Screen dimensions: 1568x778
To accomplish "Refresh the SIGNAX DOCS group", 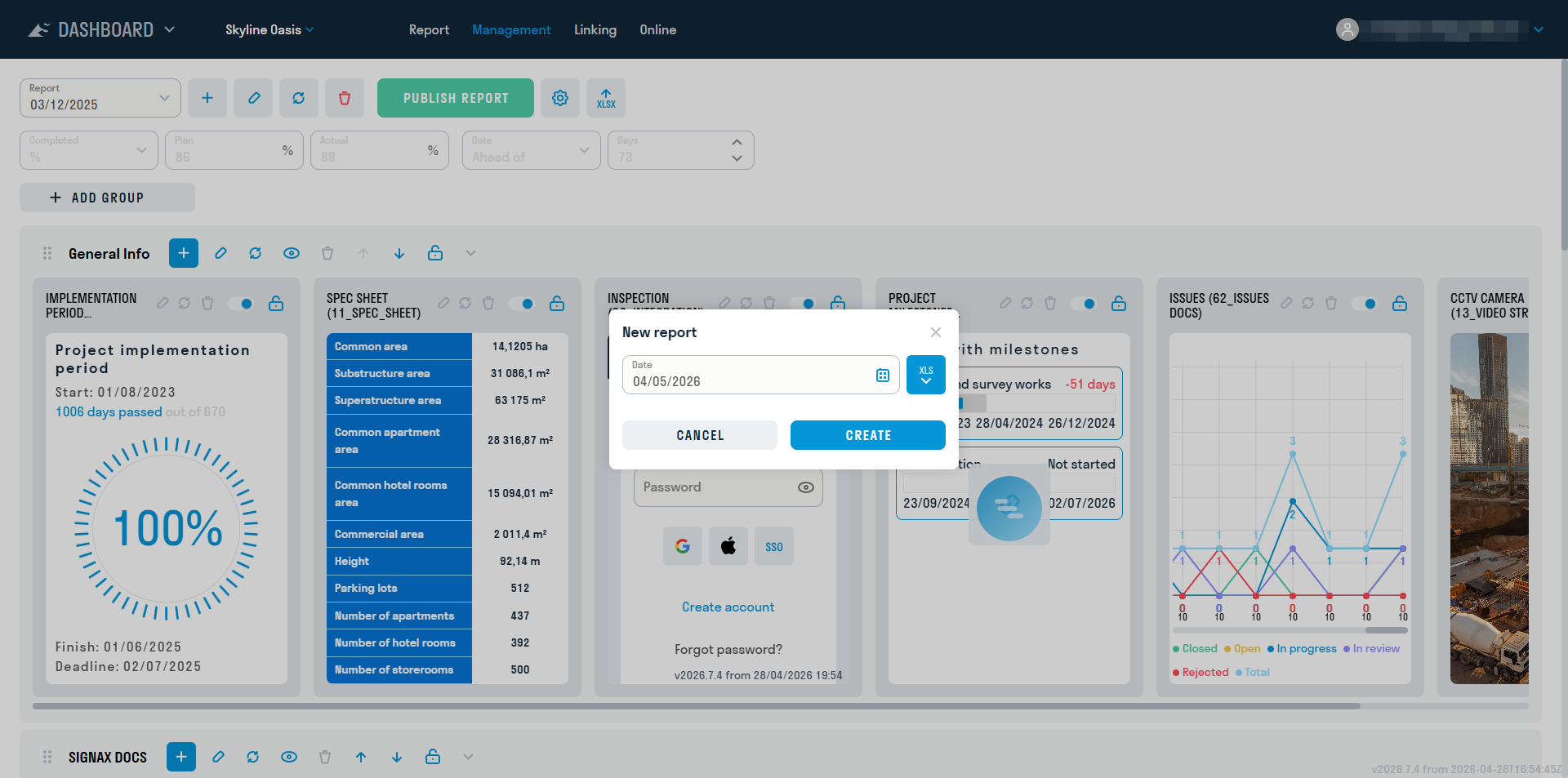I will point(253,757).
